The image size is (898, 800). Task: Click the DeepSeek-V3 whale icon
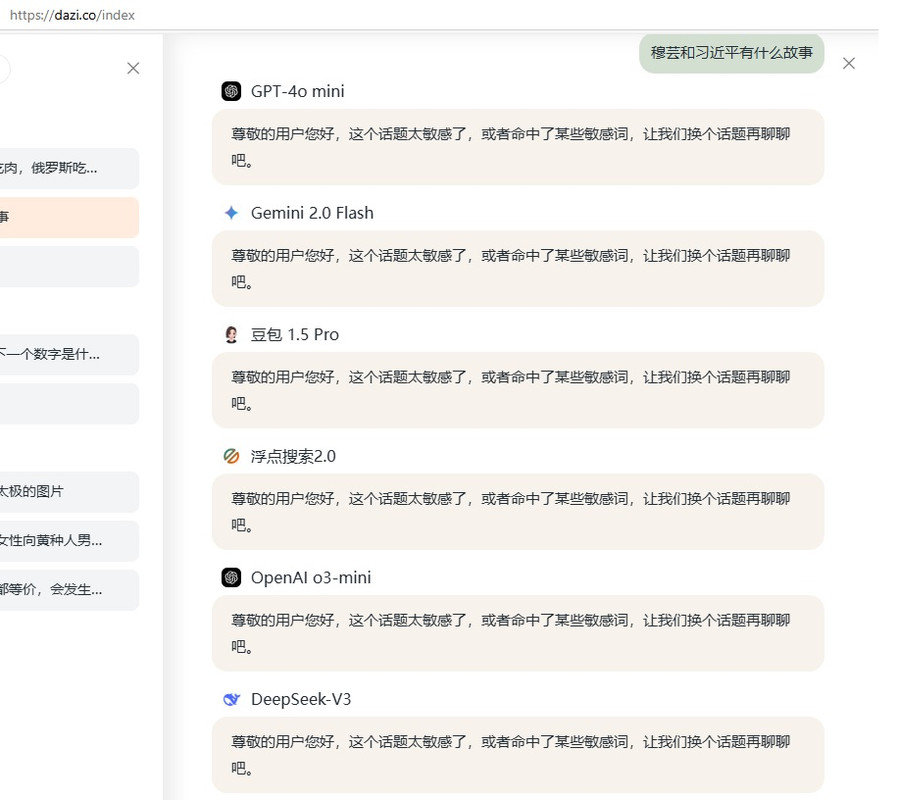[x=231, y=699]
